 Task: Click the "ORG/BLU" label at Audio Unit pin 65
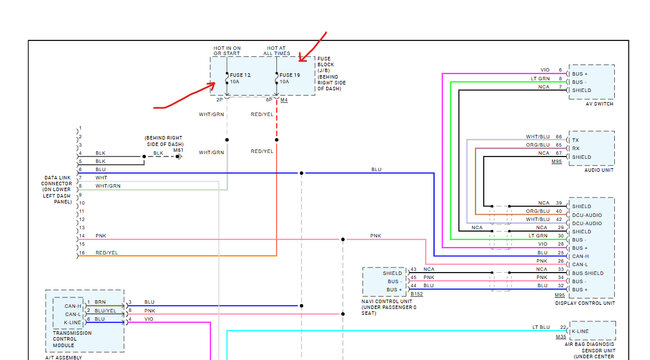pyautogui.click(x=538, y=145)
